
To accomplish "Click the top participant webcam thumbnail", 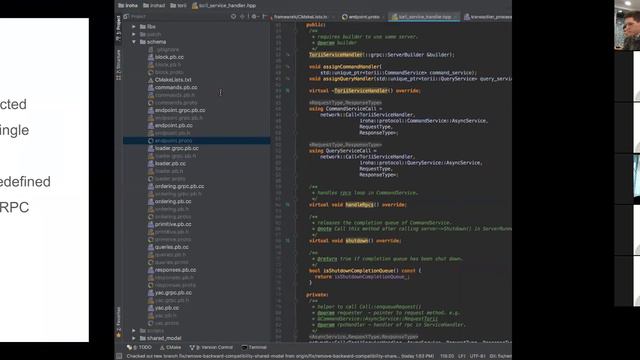I will click(627, 25).
